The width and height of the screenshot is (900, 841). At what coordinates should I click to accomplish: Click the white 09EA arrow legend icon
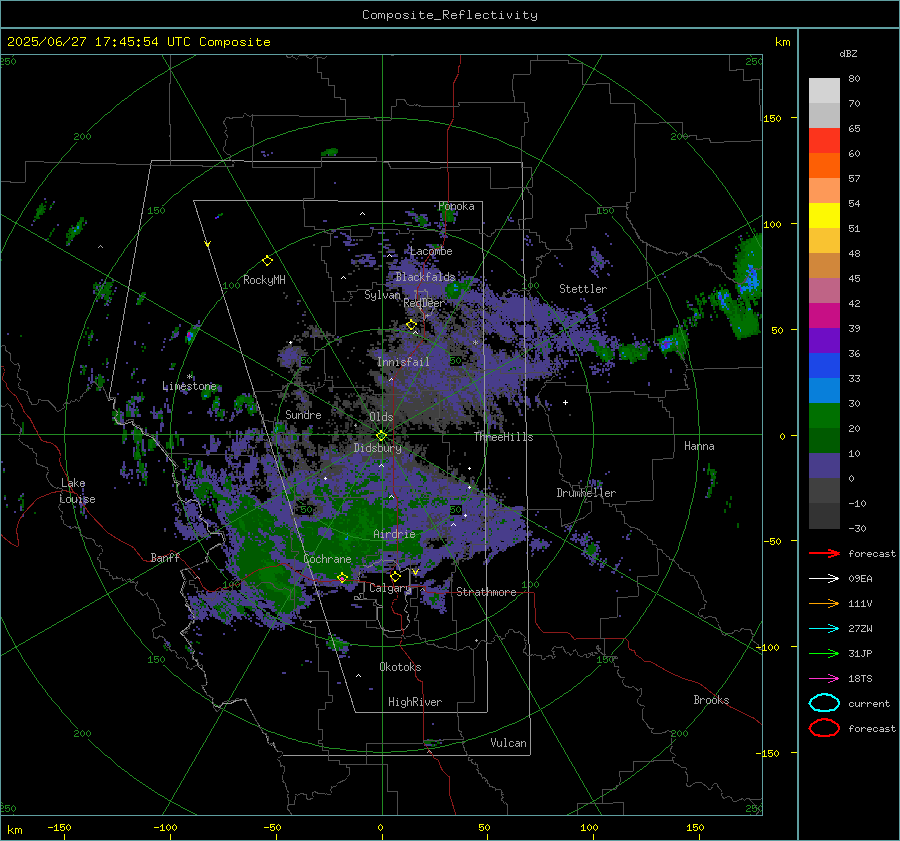tap(824, 579)
